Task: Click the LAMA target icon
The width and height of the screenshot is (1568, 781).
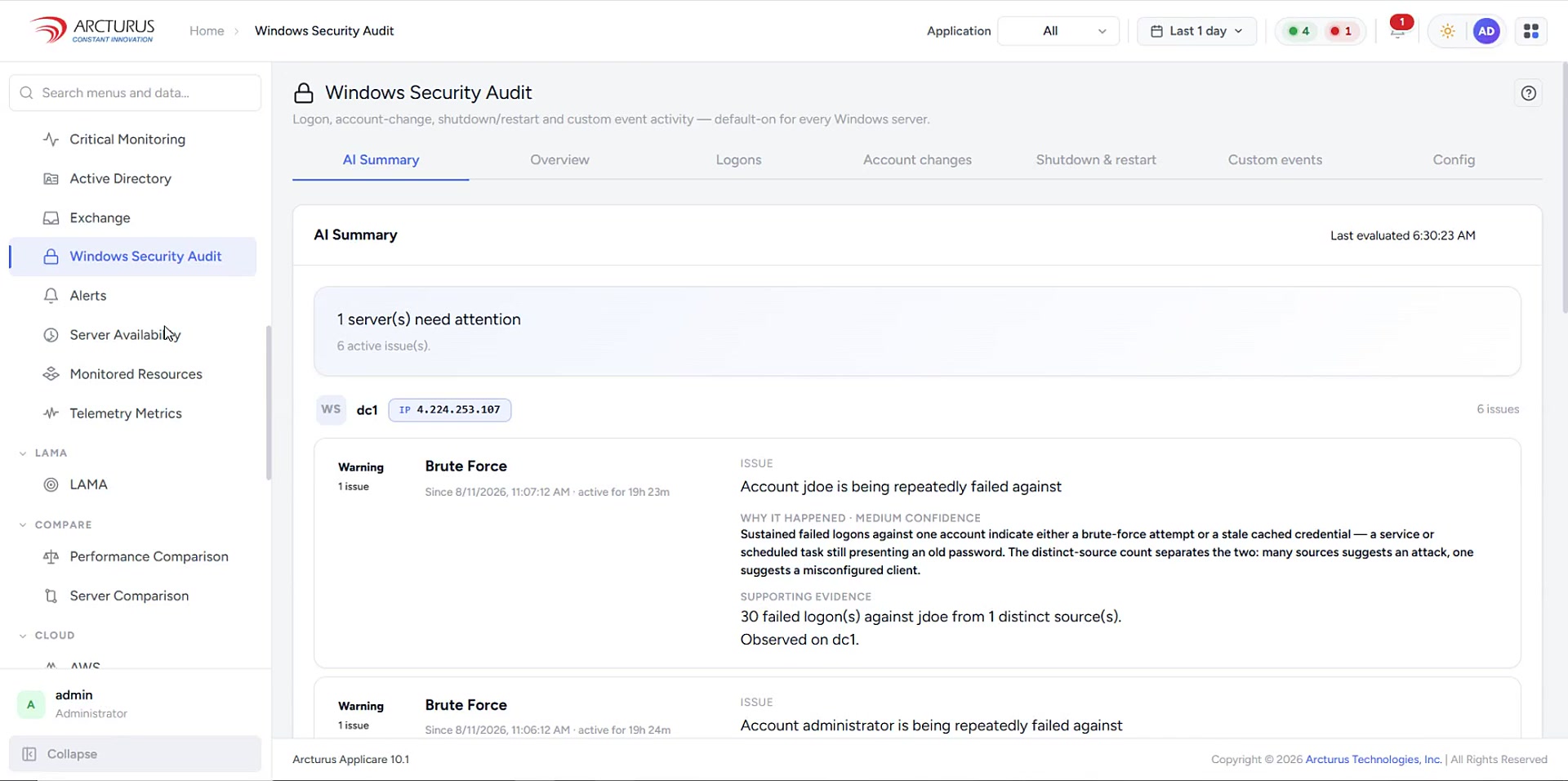Action: tap(51, 484)
